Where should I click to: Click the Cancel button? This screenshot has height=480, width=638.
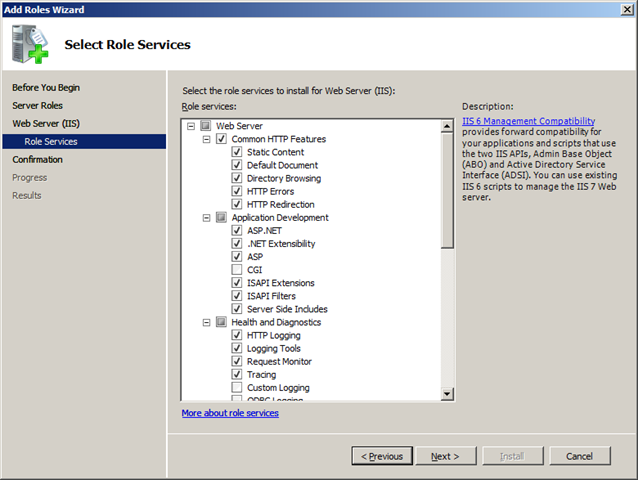tap(580, 456)
